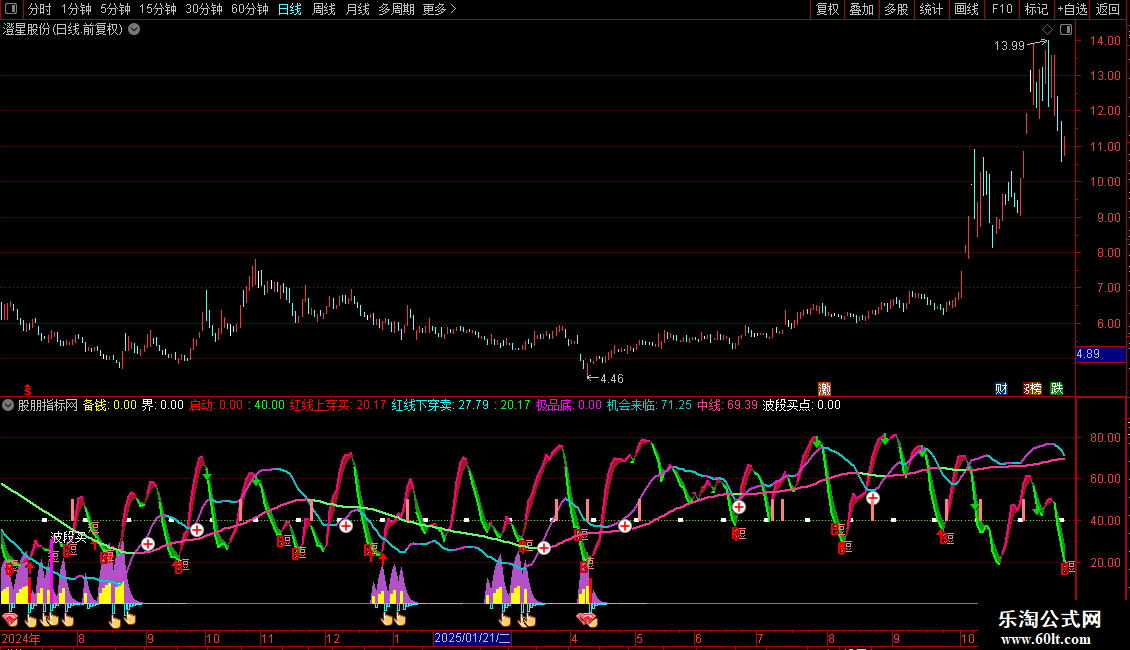Viewport: 1130px width, 650px height.
Task: Expand the 股朋指标网 indicator dropdown arrow
Action: [8, 405]
